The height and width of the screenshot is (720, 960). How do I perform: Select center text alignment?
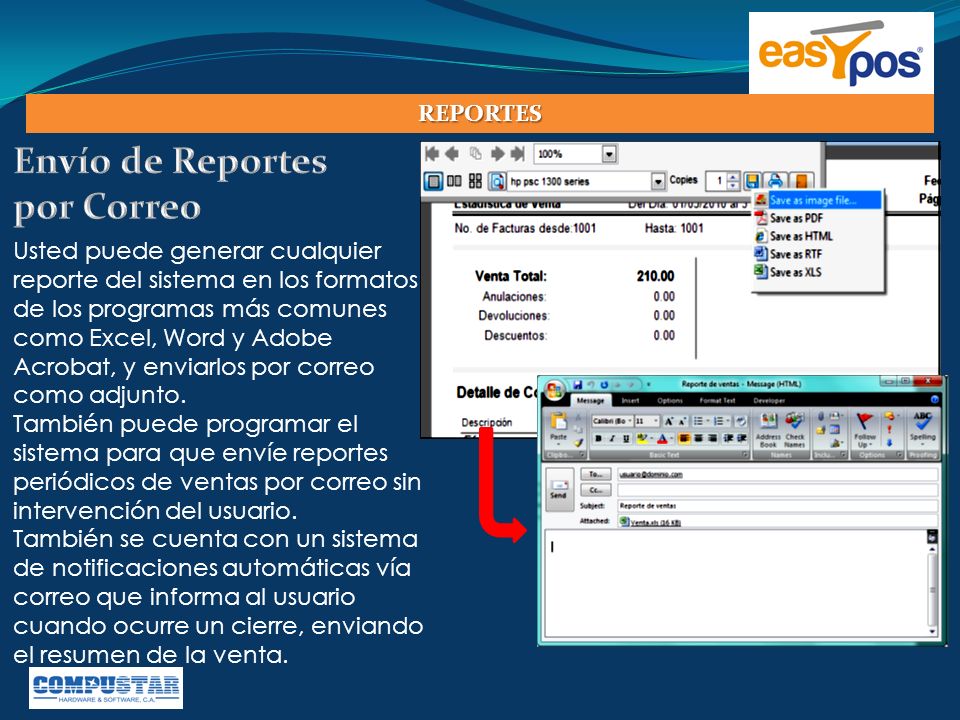tap(699, 439)
